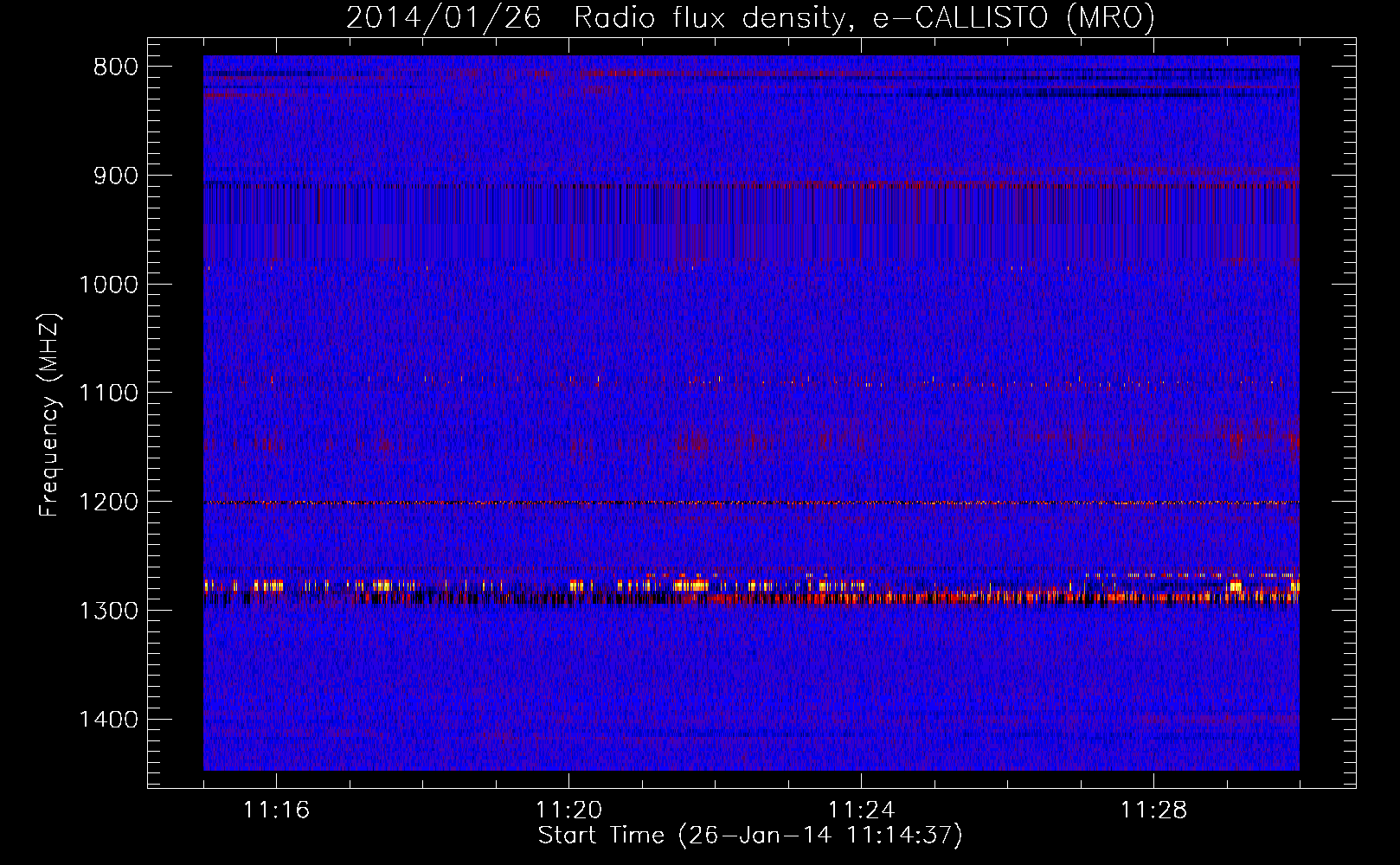Click the 'Frequency (MHZ)' axis label

[49, 415]
